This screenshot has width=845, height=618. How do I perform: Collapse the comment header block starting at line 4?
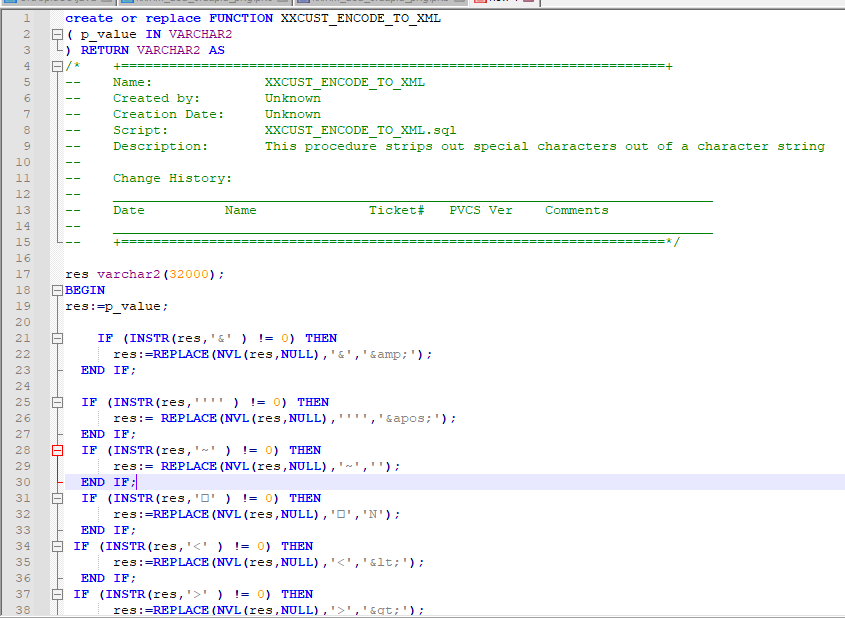57,66
